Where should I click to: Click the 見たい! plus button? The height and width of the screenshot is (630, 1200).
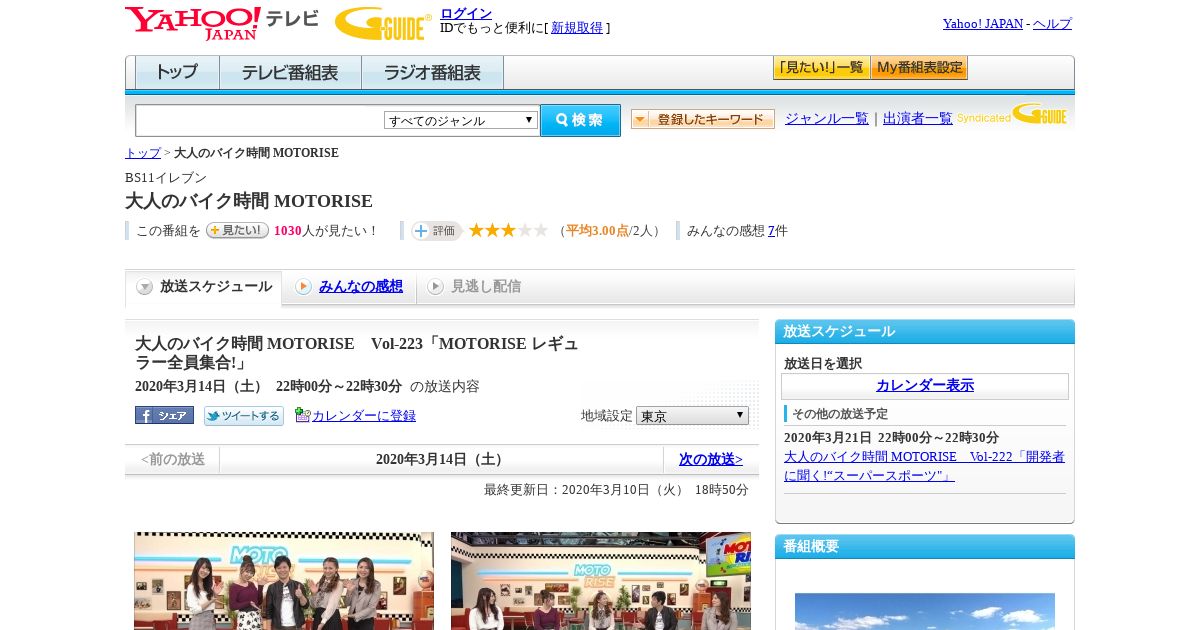pyautogui.click(x=237, y=230)
